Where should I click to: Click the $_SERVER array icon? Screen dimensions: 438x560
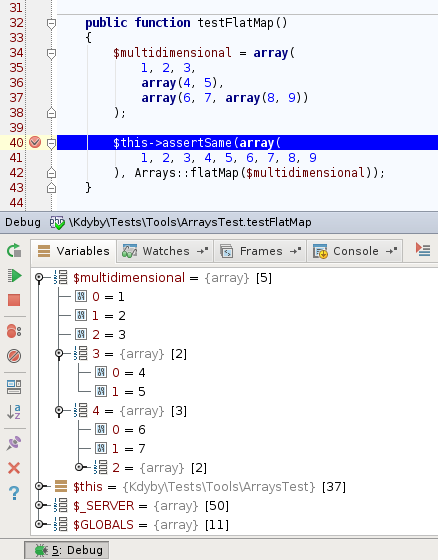pyautogui.click(x=60, y=505)
